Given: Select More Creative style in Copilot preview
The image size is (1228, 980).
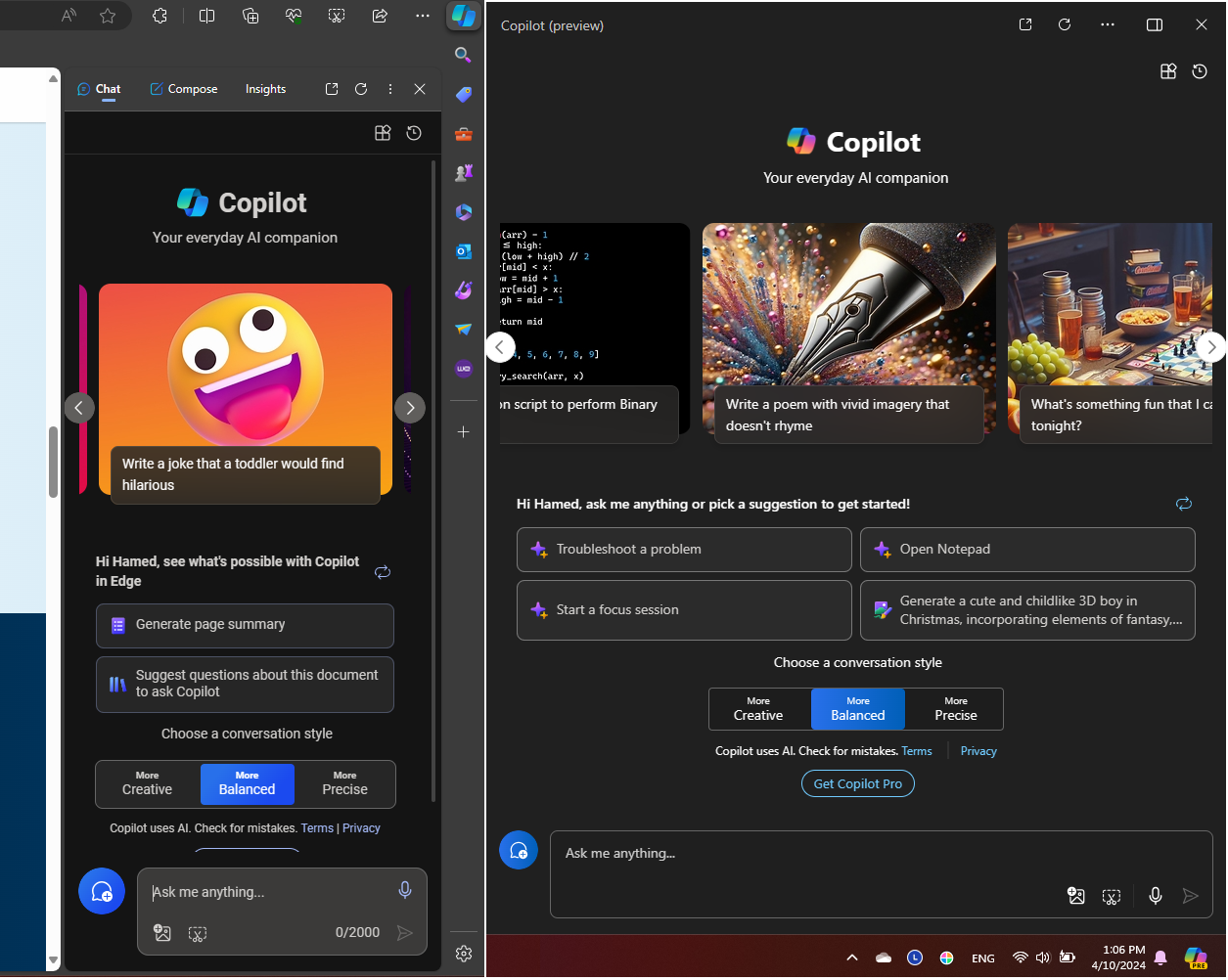Looking at the screenshot, I should coord(759,709).
